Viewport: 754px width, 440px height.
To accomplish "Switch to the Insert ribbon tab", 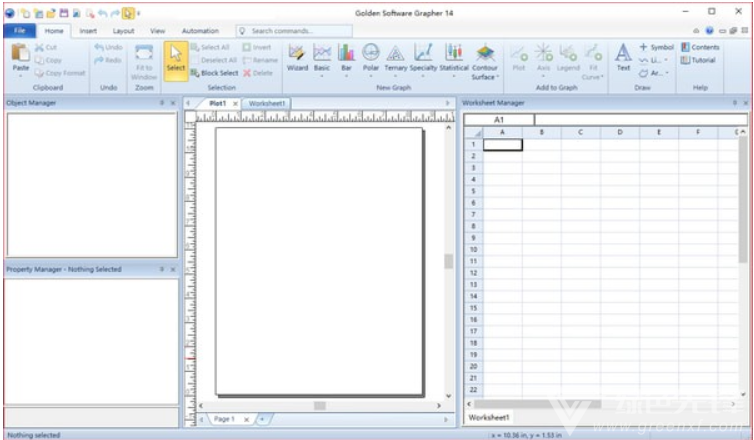I will (x=88, y=31).
